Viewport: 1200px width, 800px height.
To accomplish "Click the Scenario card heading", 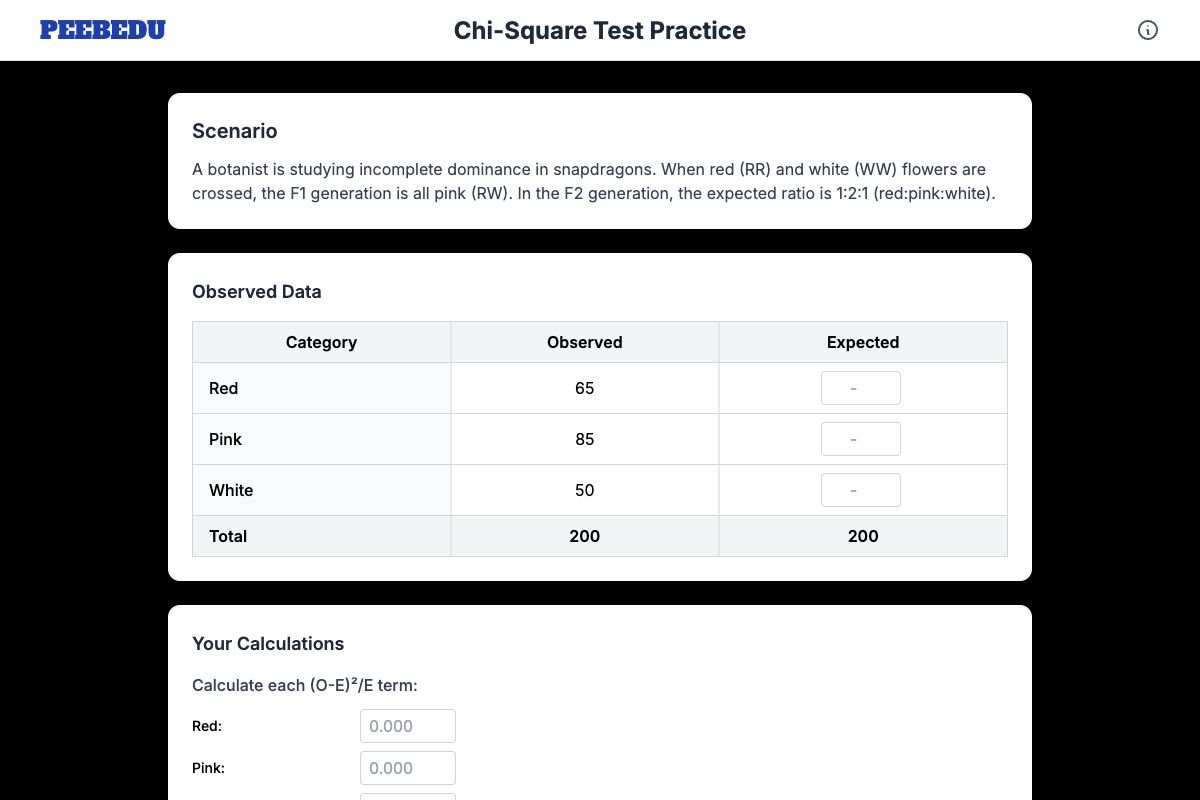I will (x=234, y=131).
